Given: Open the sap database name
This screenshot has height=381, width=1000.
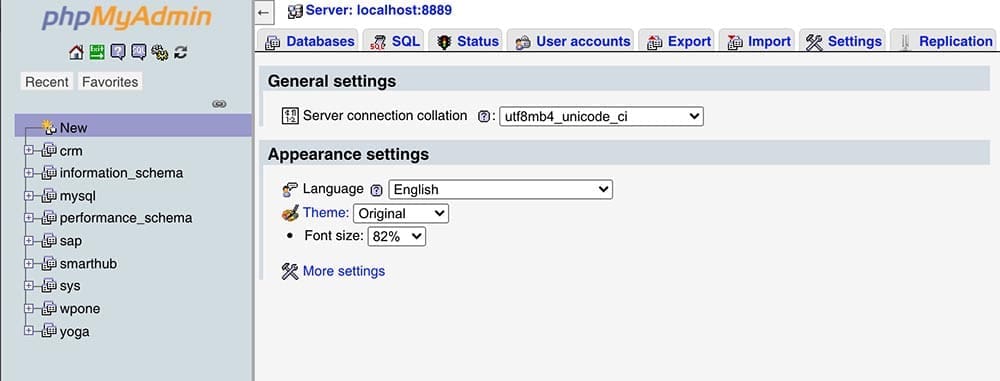Looking at the screenshot, I should (70, 241).
